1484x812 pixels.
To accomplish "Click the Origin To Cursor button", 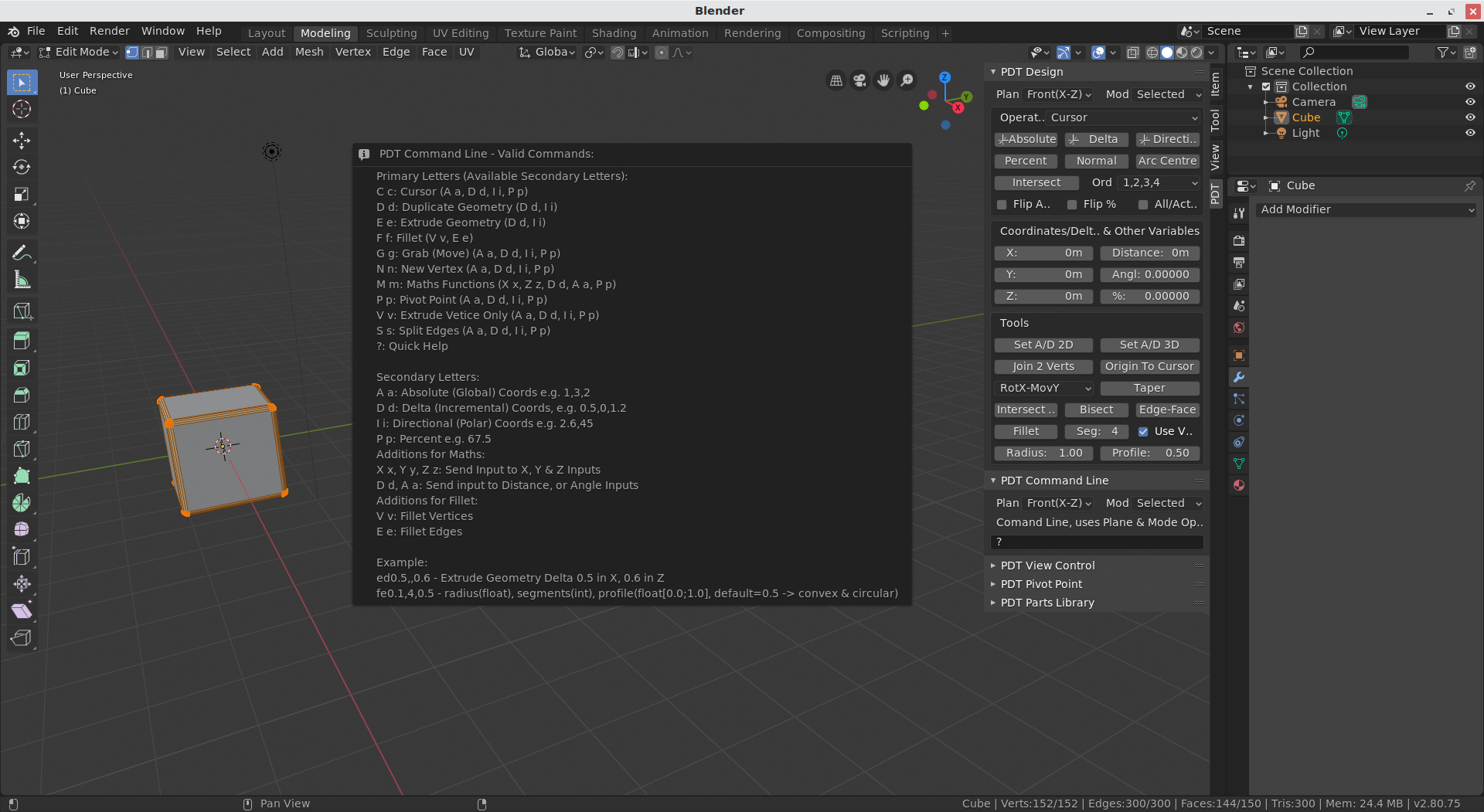I will [1149, 367].
